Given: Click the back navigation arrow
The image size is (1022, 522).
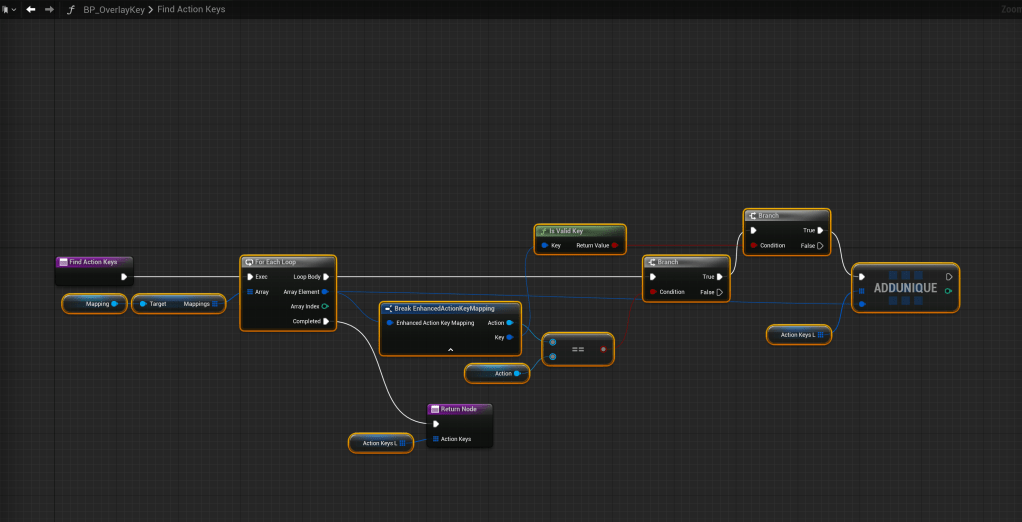Looking at the screenshot, I should (x=31, y=9).
